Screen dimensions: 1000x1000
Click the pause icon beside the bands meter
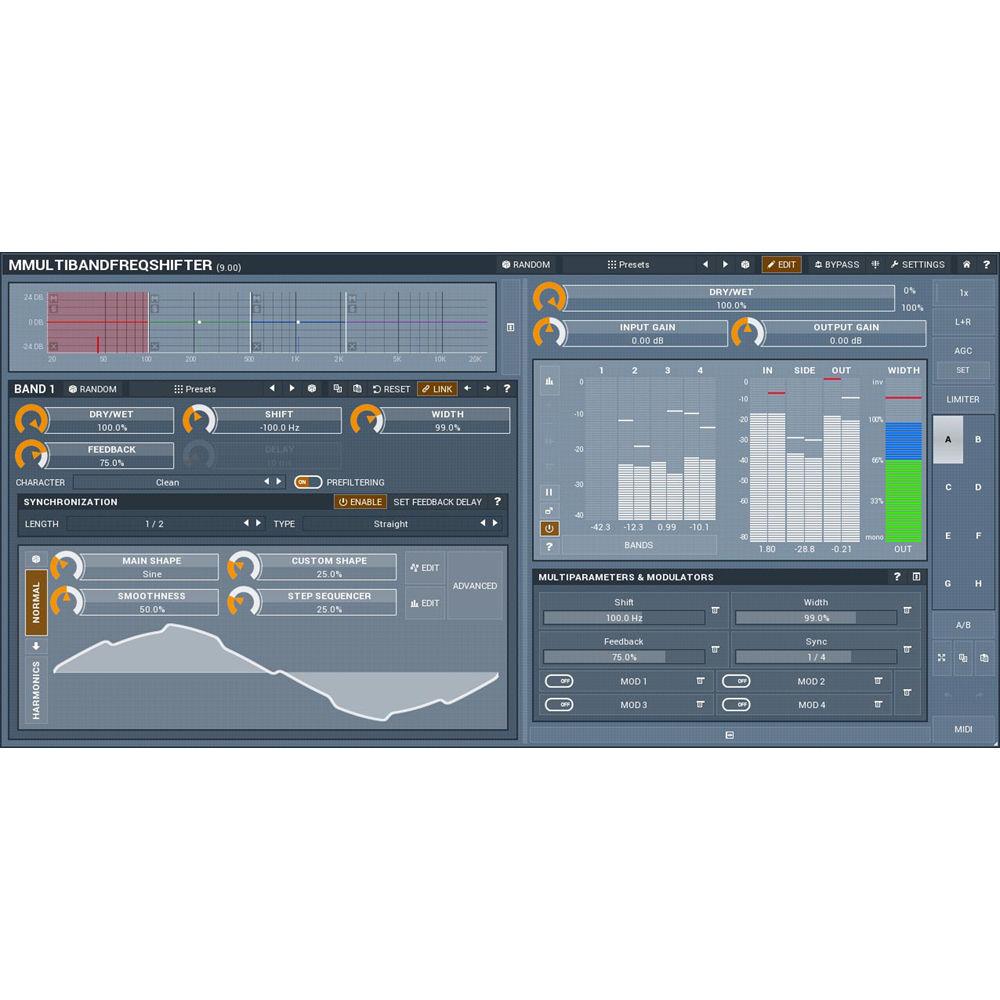click(548, 490)
